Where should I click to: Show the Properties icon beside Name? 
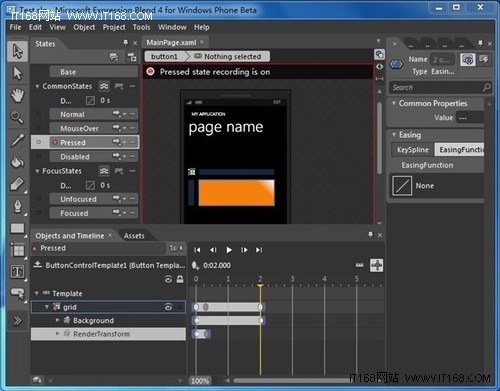coord(468,60)
